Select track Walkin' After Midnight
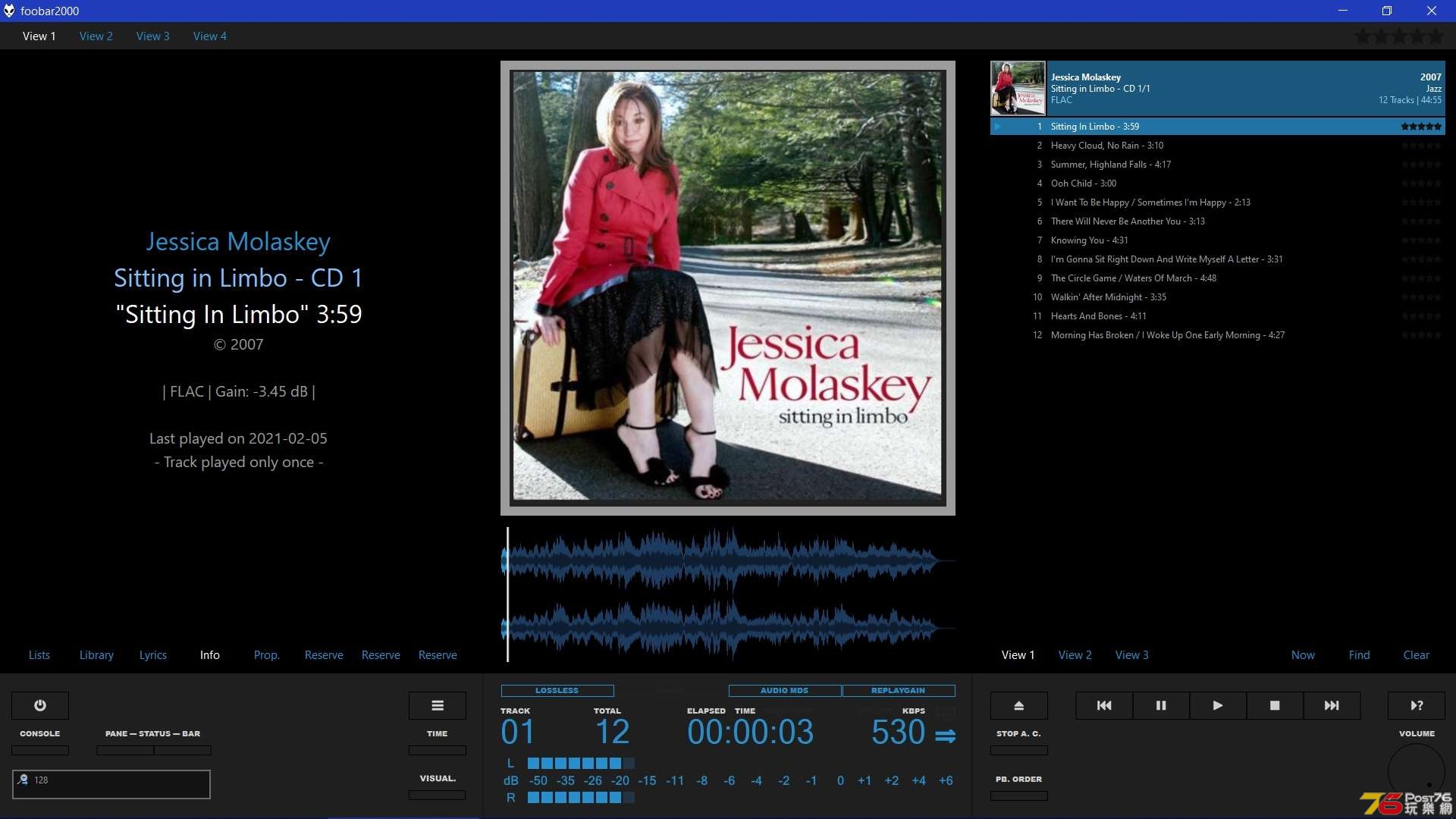The width and height of the screenshot is (1456, 819). coord(1218,297)
